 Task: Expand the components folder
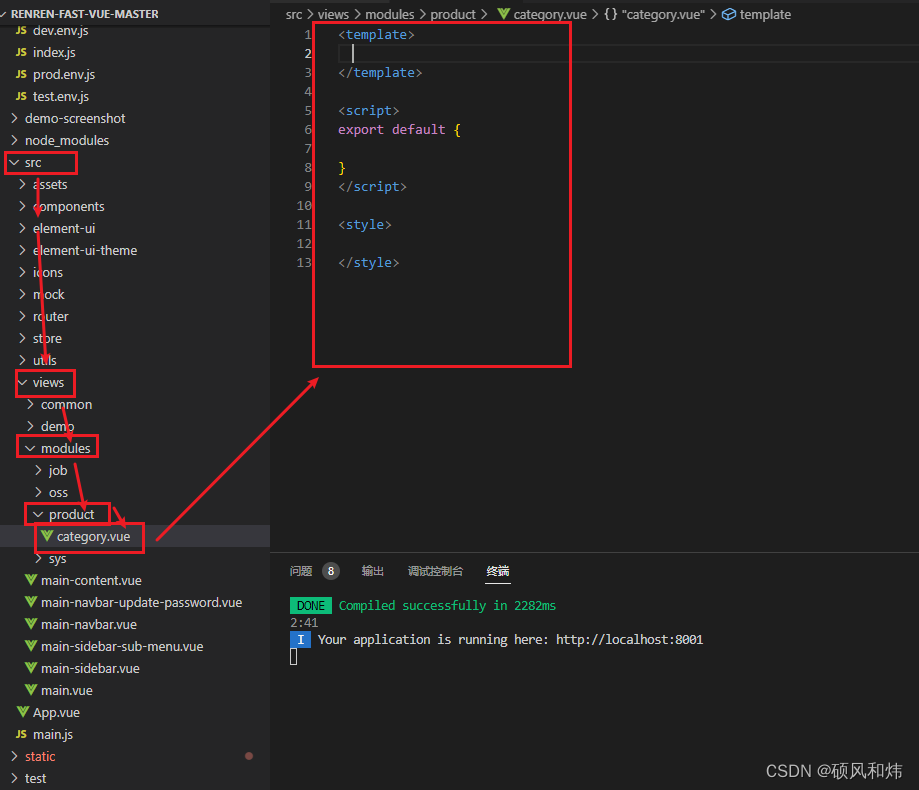(x=23, y=206)
